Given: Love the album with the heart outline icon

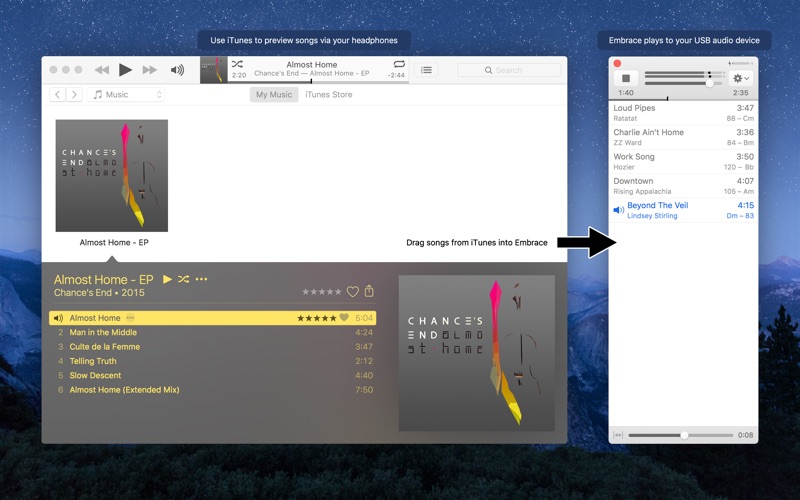Looking at the screenshot, I should pos(353,292).
